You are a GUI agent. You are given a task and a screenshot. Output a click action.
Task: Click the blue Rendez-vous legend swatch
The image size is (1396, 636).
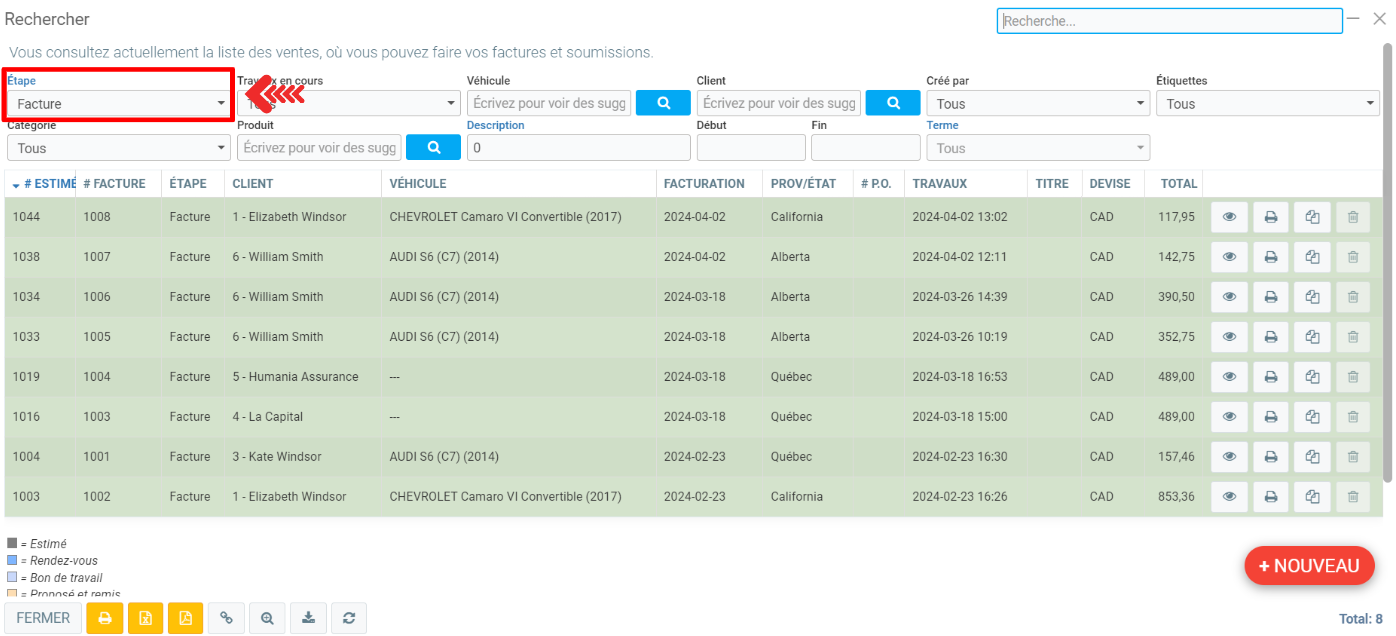click(x=12, y=561)
